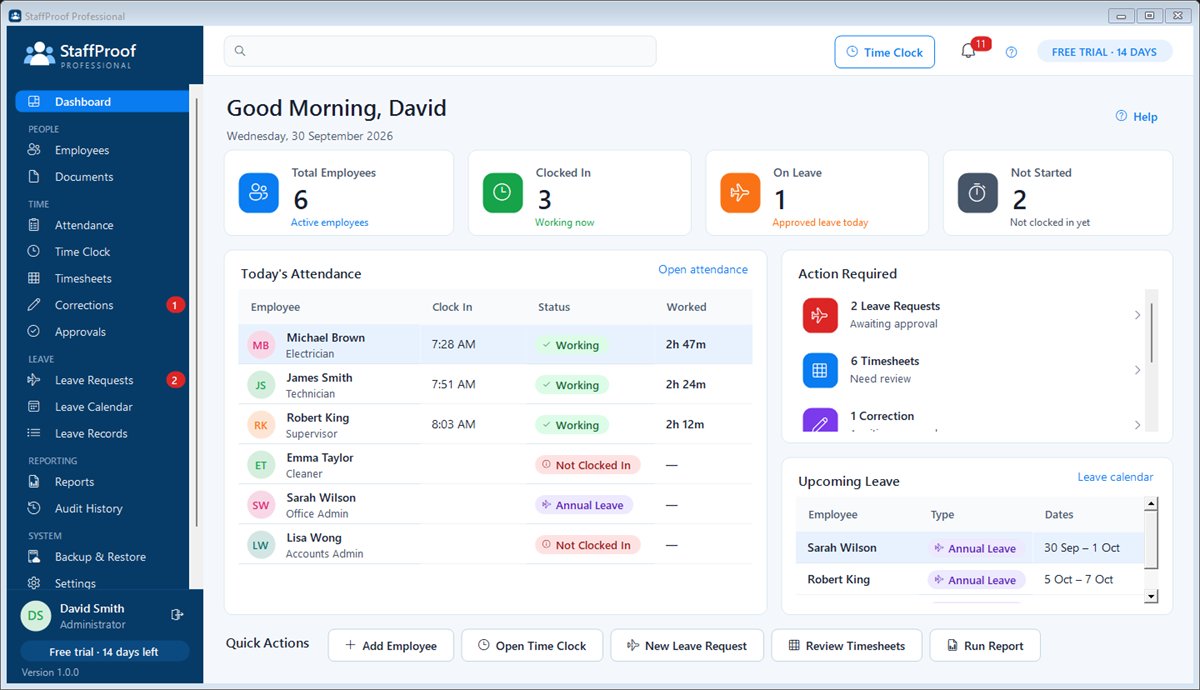
Task: Click the MB avatar for Michael Brown
Action: click(260, 345)
